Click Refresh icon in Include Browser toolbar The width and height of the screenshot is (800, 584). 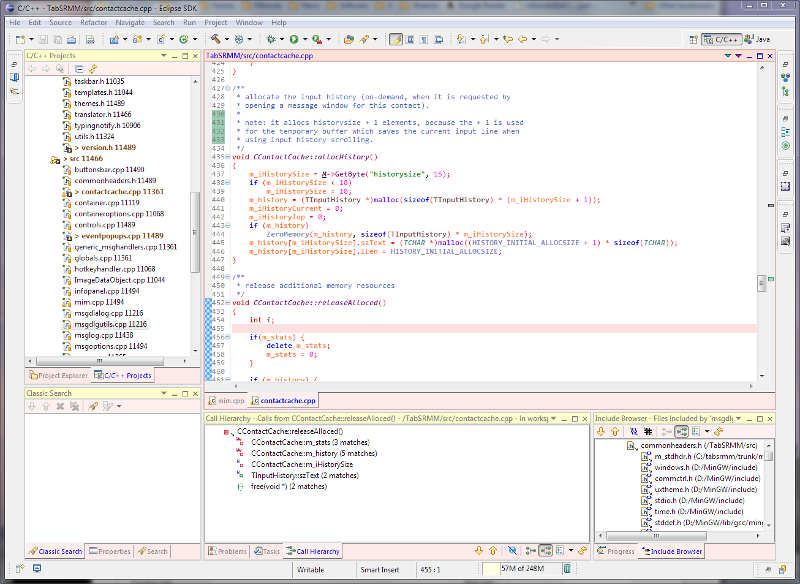coord(718,431)
